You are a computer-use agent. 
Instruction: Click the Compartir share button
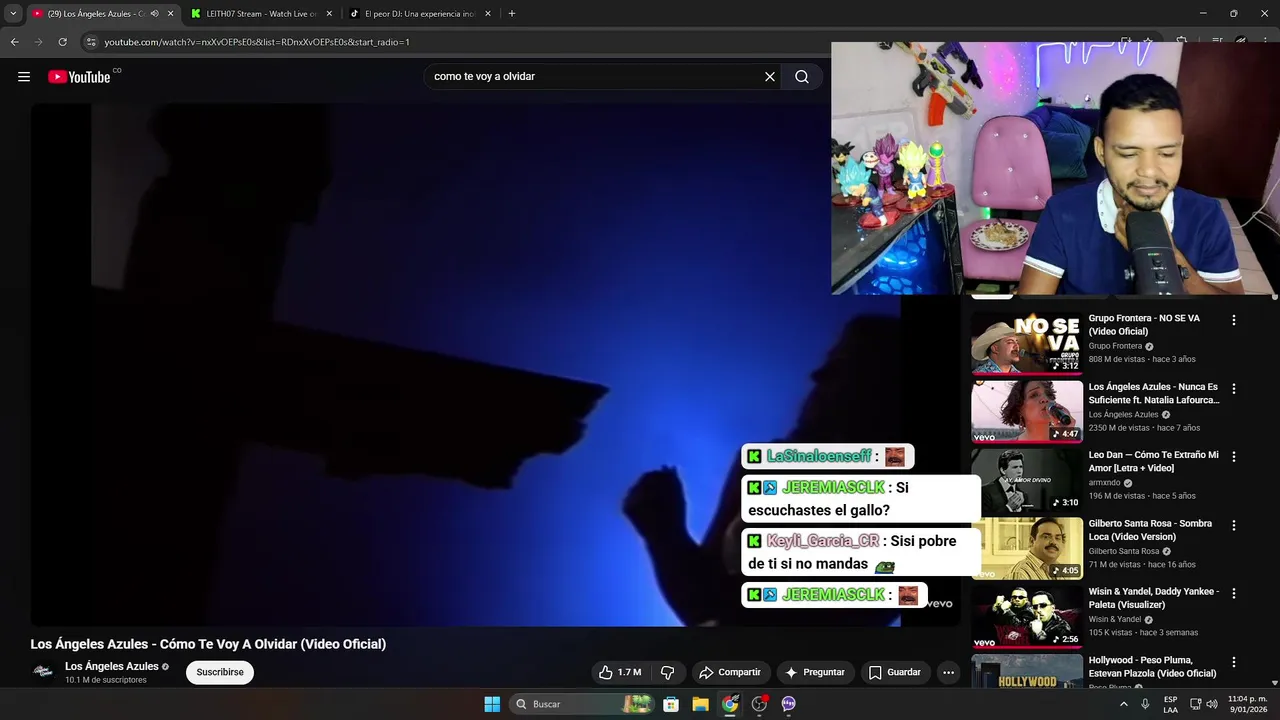(730, 672)
